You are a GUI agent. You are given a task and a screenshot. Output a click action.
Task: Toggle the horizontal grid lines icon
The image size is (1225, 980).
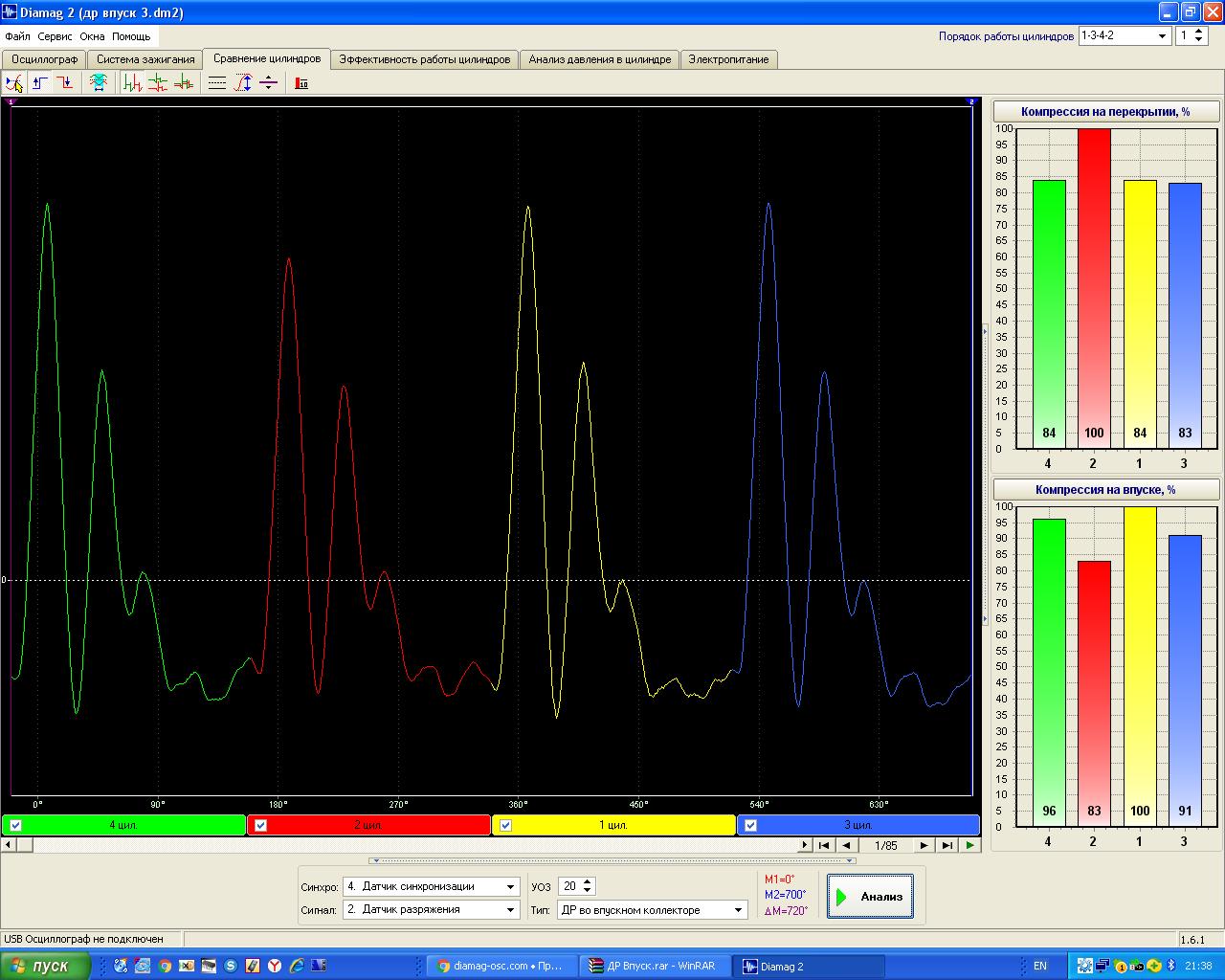tap(217, 83)
